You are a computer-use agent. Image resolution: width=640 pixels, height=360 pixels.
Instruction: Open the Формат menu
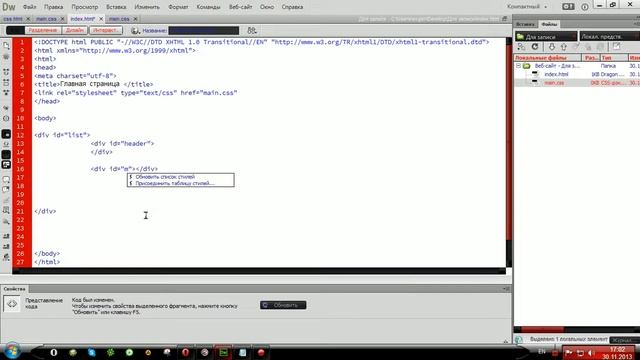point(178,7)
